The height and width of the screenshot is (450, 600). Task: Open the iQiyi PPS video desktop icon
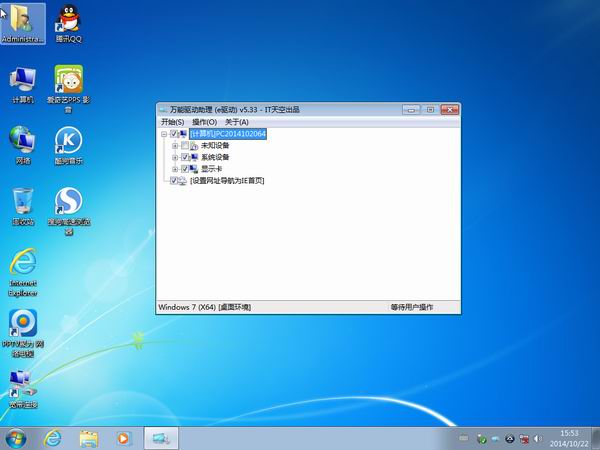click(68, 82)
